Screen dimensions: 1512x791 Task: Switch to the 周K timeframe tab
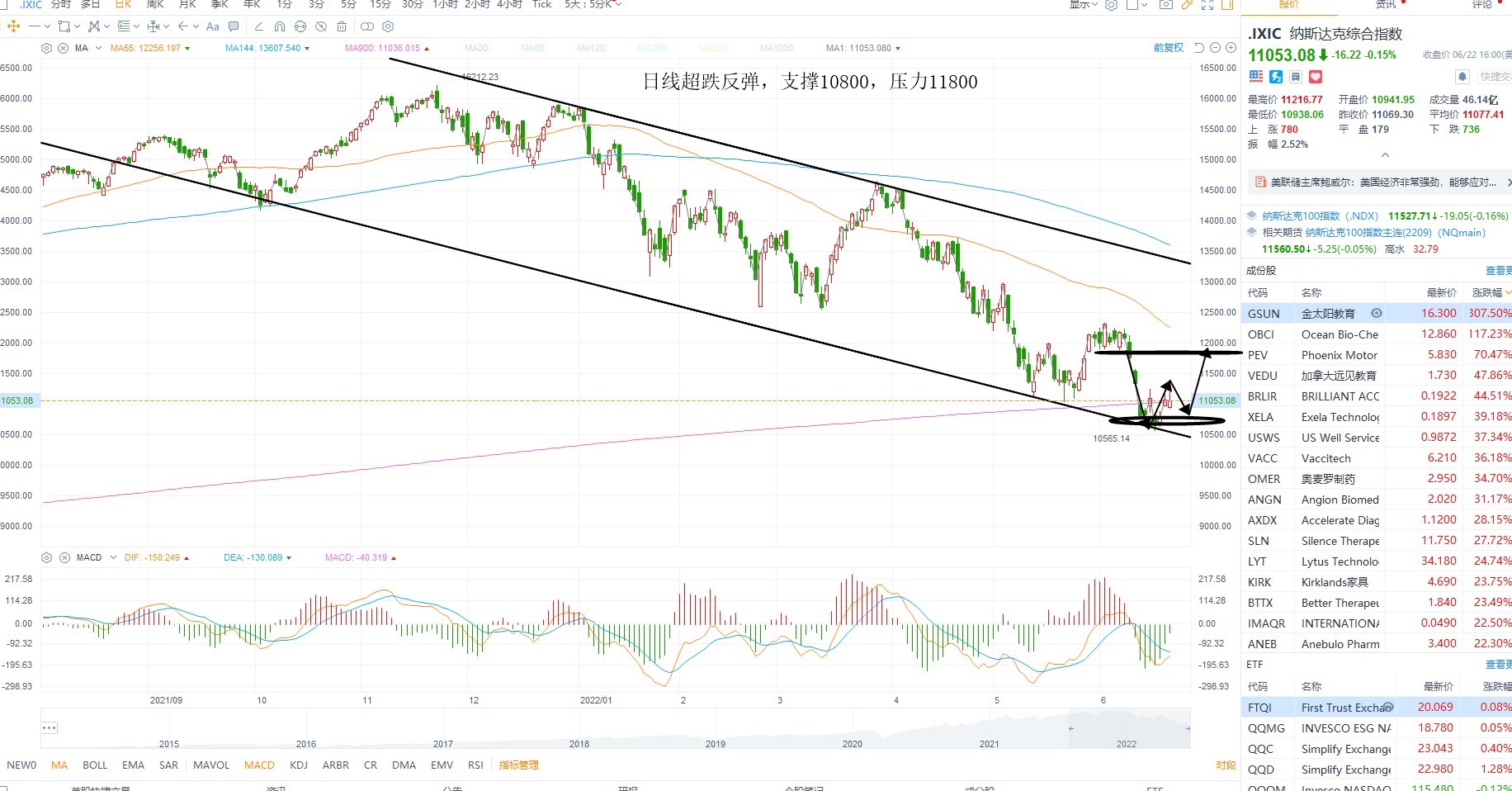[155, 5]
